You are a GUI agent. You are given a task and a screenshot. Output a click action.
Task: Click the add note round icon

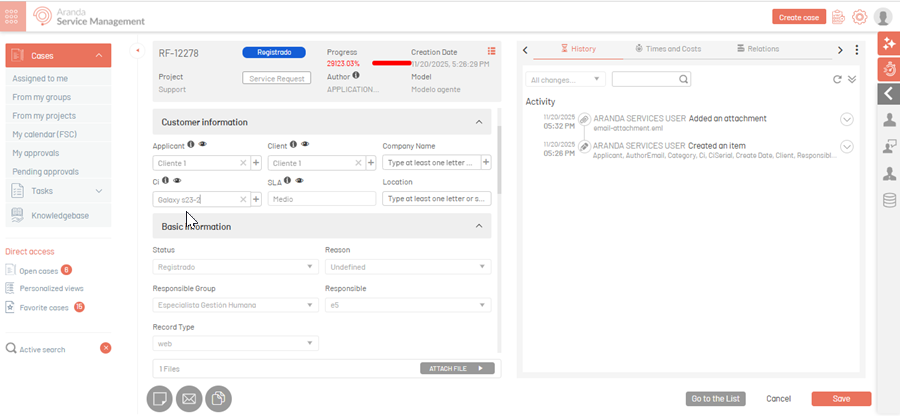[160, 398]
